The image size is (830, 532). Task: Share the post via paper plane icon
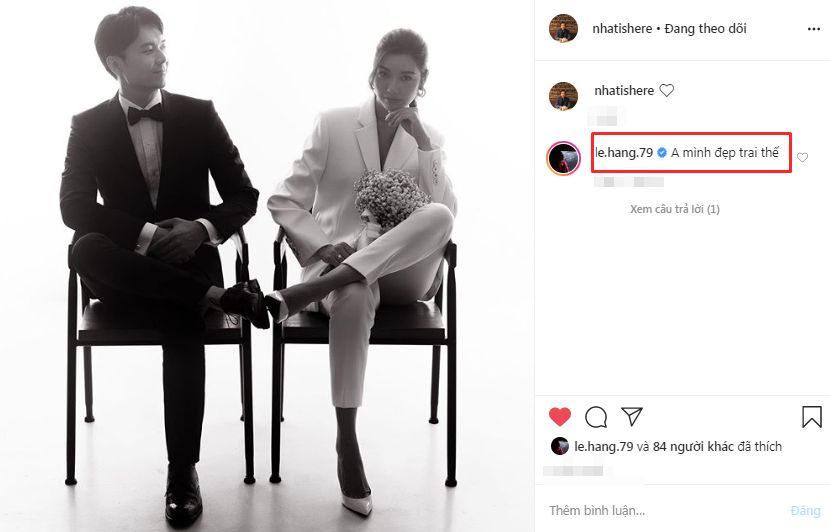631,416
